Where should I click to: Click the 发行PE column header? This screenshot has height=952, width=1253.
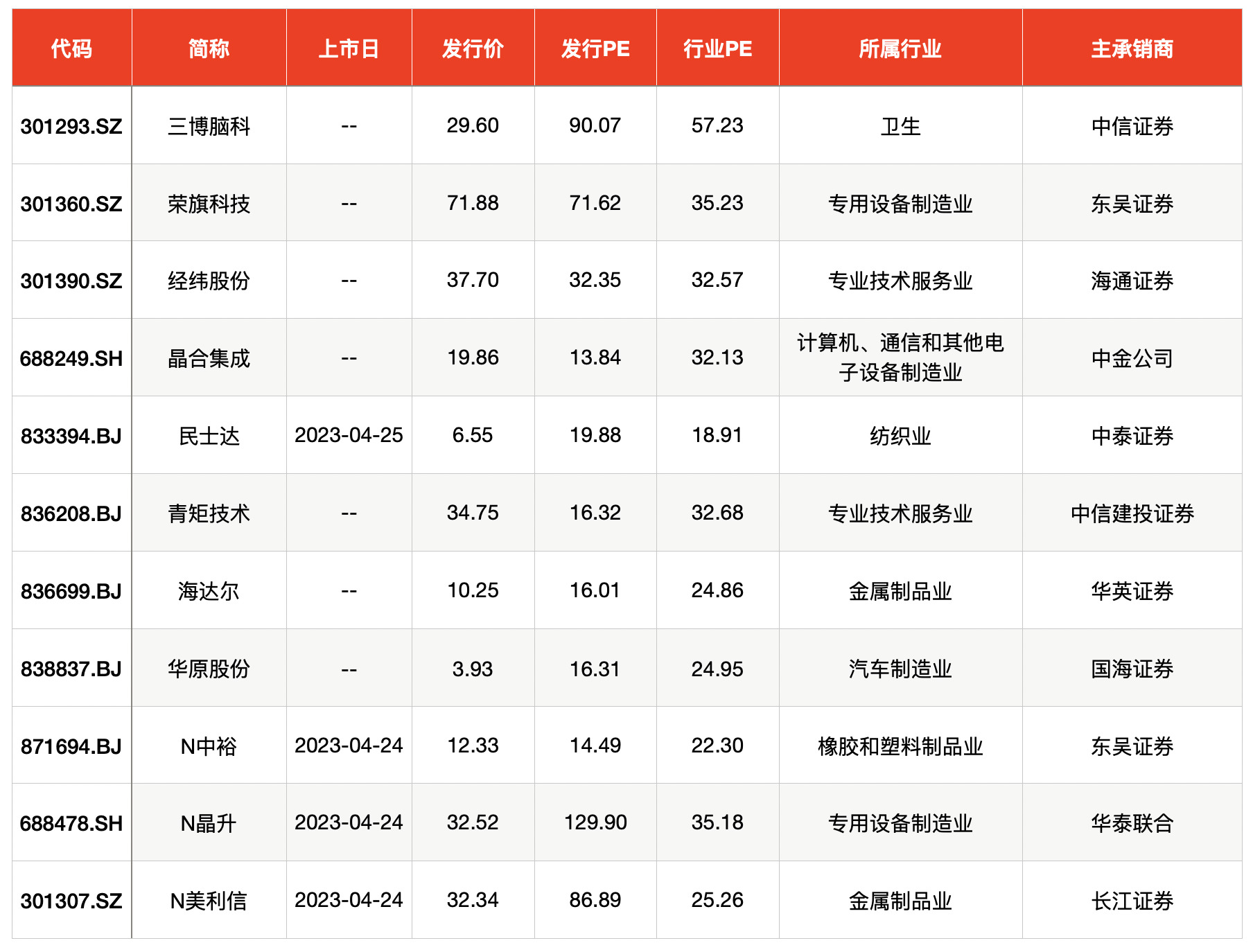(595, 49)
